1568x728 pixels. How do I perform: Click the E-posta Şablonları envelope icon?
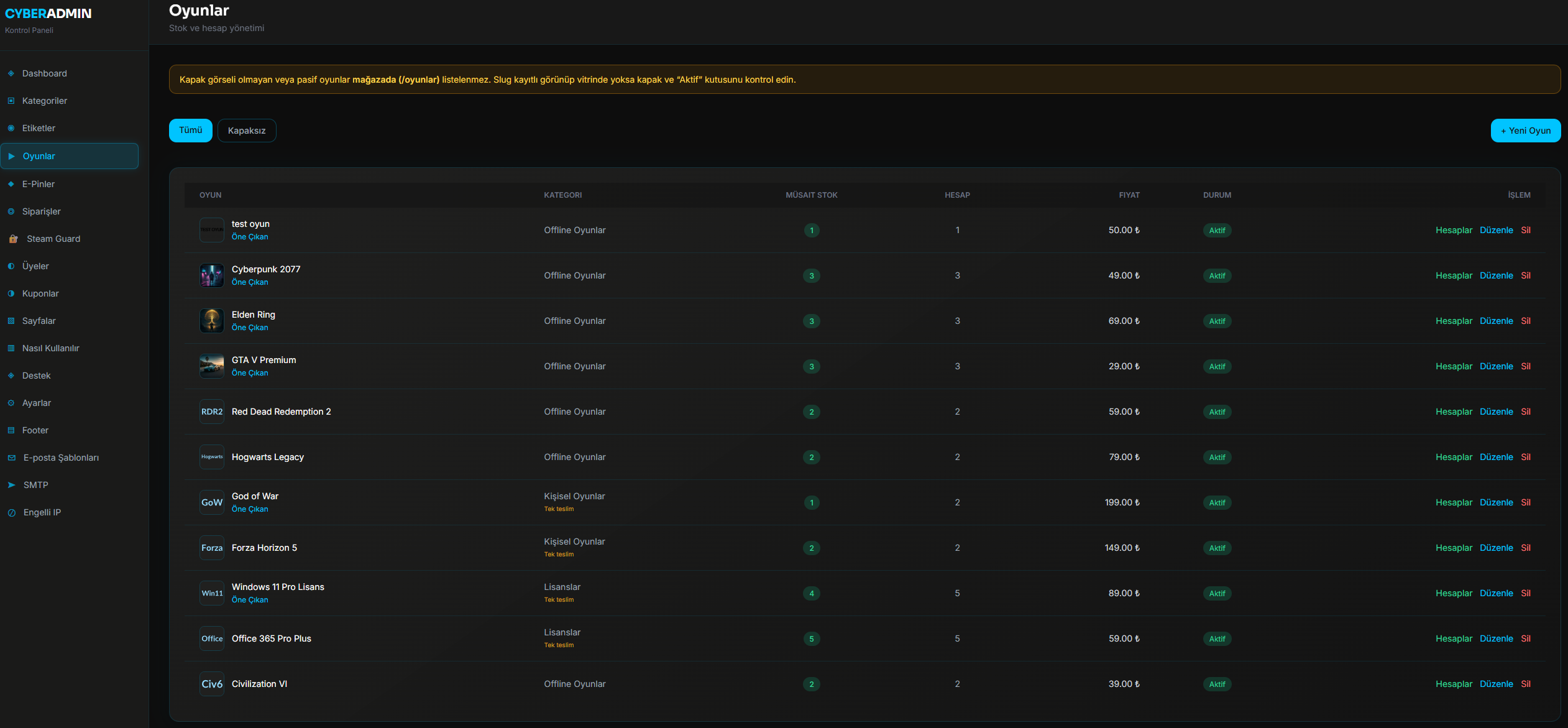[12, 458]
